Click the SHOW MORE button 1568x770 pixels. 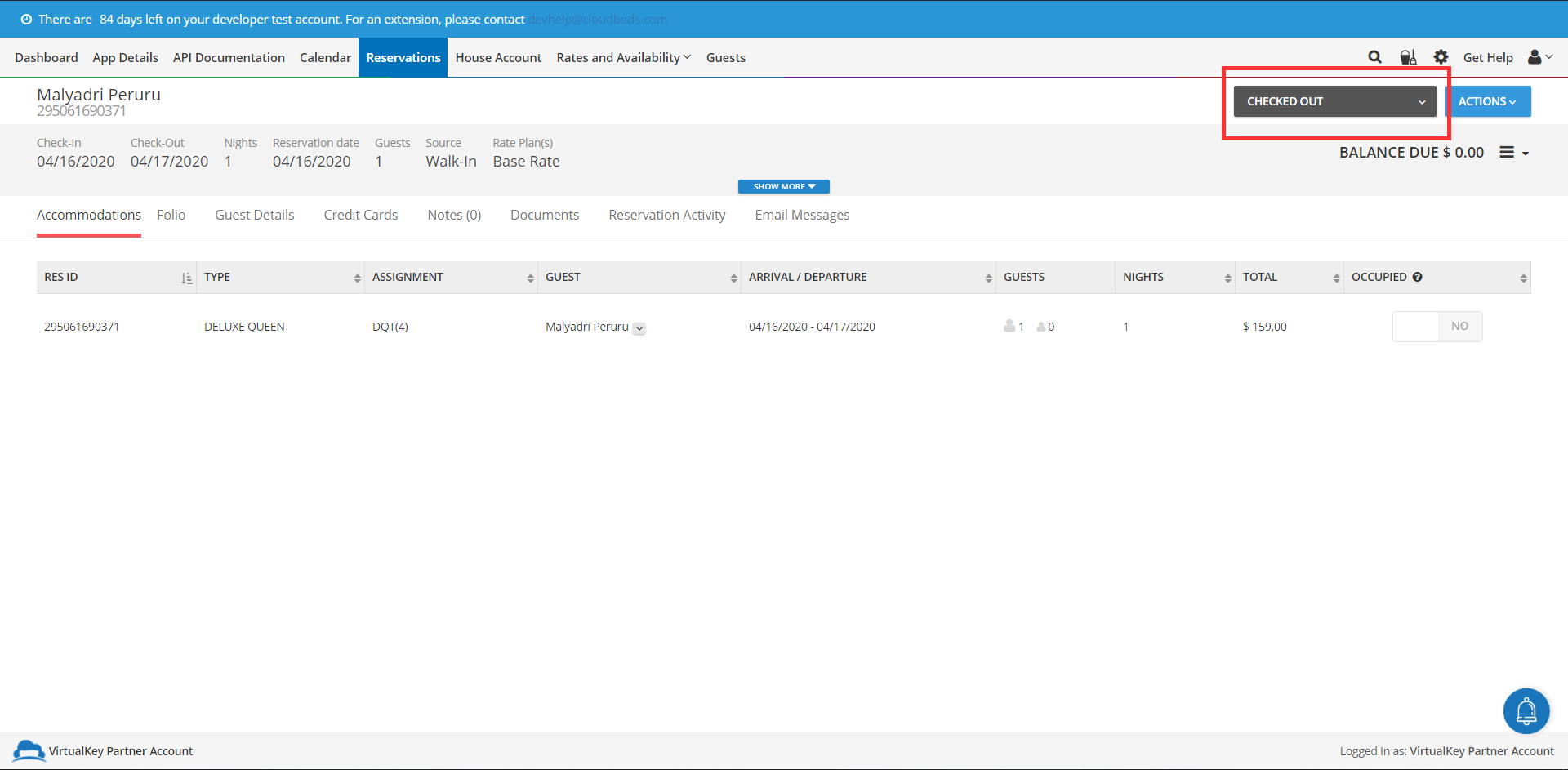tap(784, 187)
